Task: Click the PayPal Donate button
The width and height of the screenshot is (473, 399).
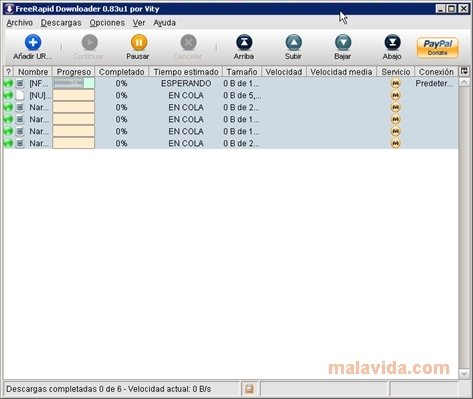Action: 438,47
